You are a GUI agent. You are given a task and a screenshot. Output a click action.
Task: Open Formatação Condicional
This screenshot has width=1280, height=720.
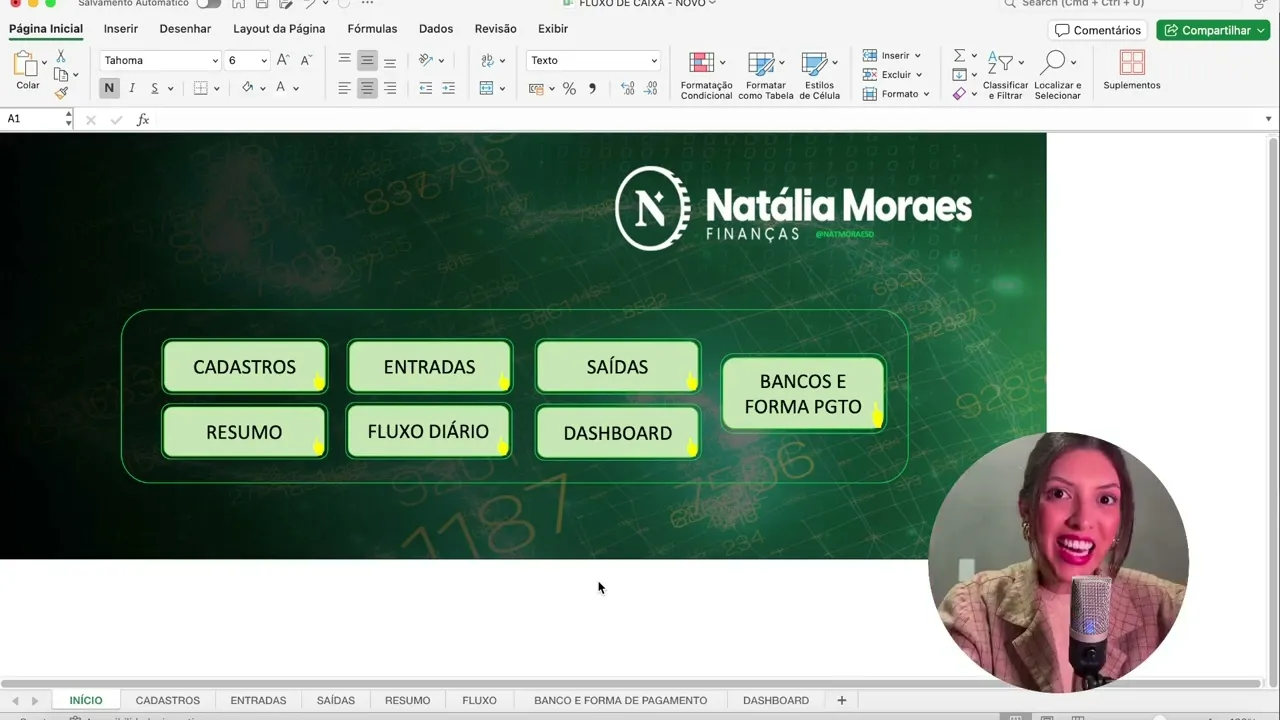point(706,75)
